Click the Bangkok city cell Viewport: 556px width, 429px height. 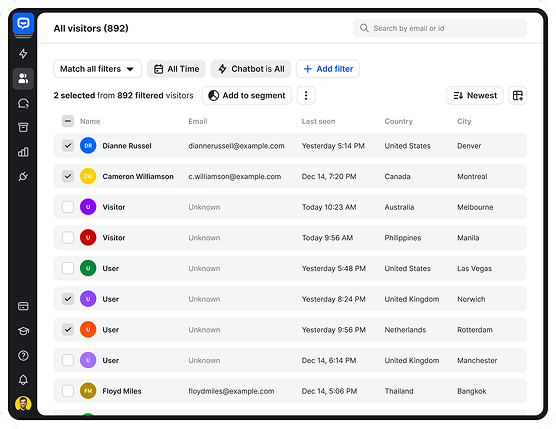(472, 391)
